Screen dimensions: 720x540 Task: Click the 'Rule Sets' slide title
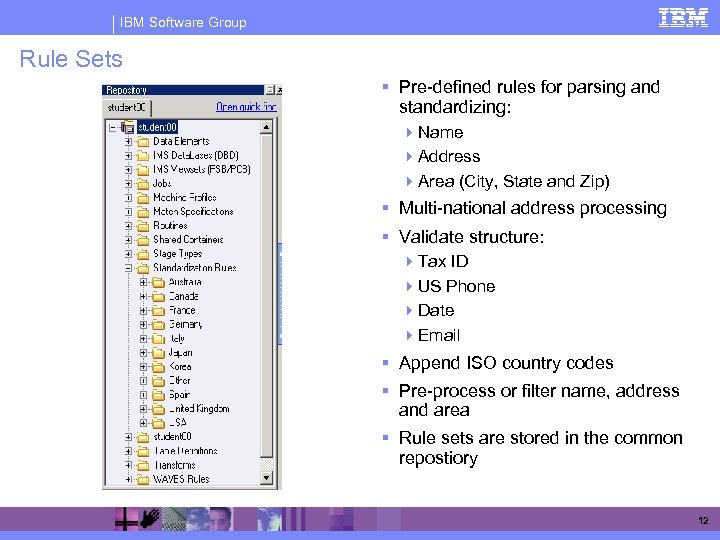coord(71,59)
